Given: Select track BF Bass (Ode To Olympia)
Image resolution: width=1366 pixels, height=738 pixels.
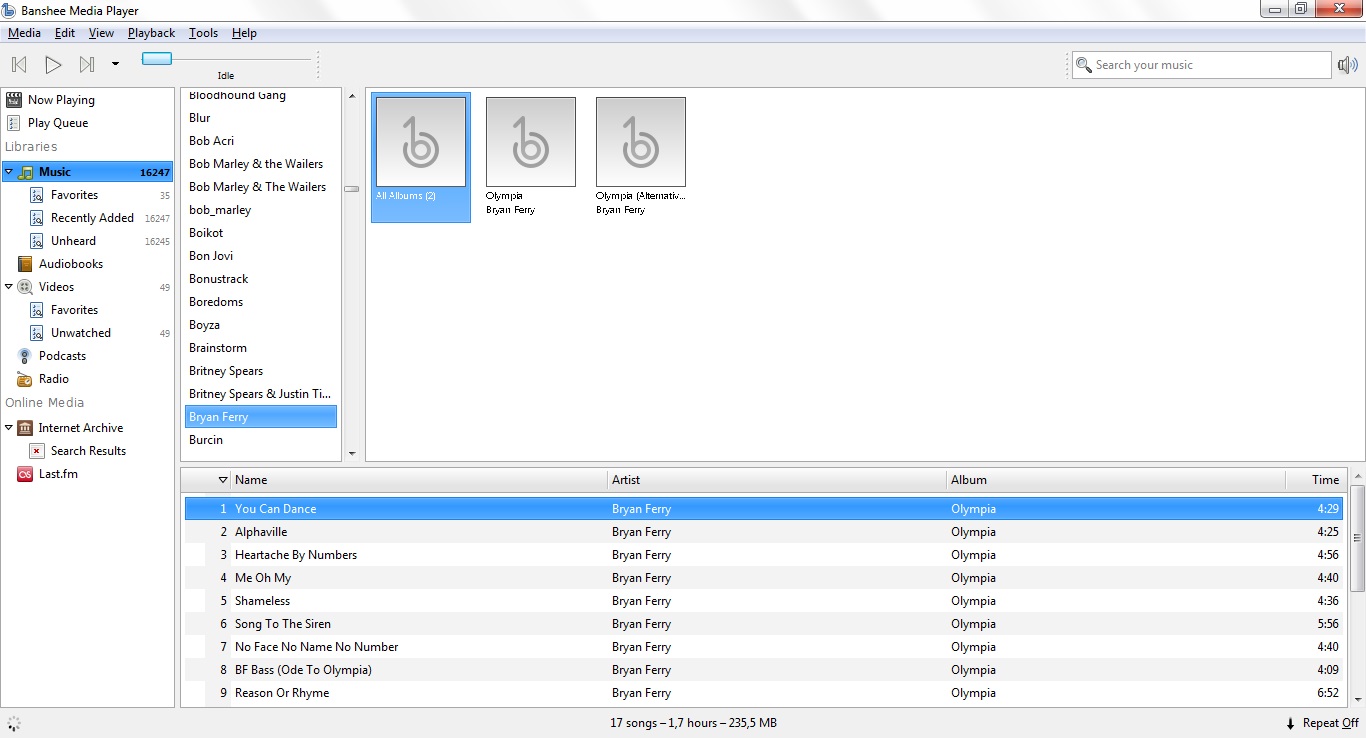Looking at the screenshot, I should pyautogui.click(x=764, y=670).
